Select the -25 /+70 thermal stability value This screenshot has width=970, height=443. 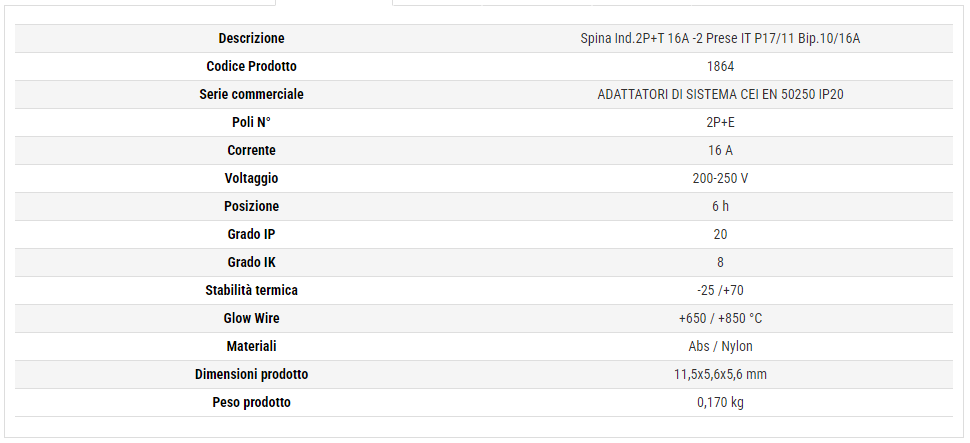pyautogui.click(x=720, y=291)
